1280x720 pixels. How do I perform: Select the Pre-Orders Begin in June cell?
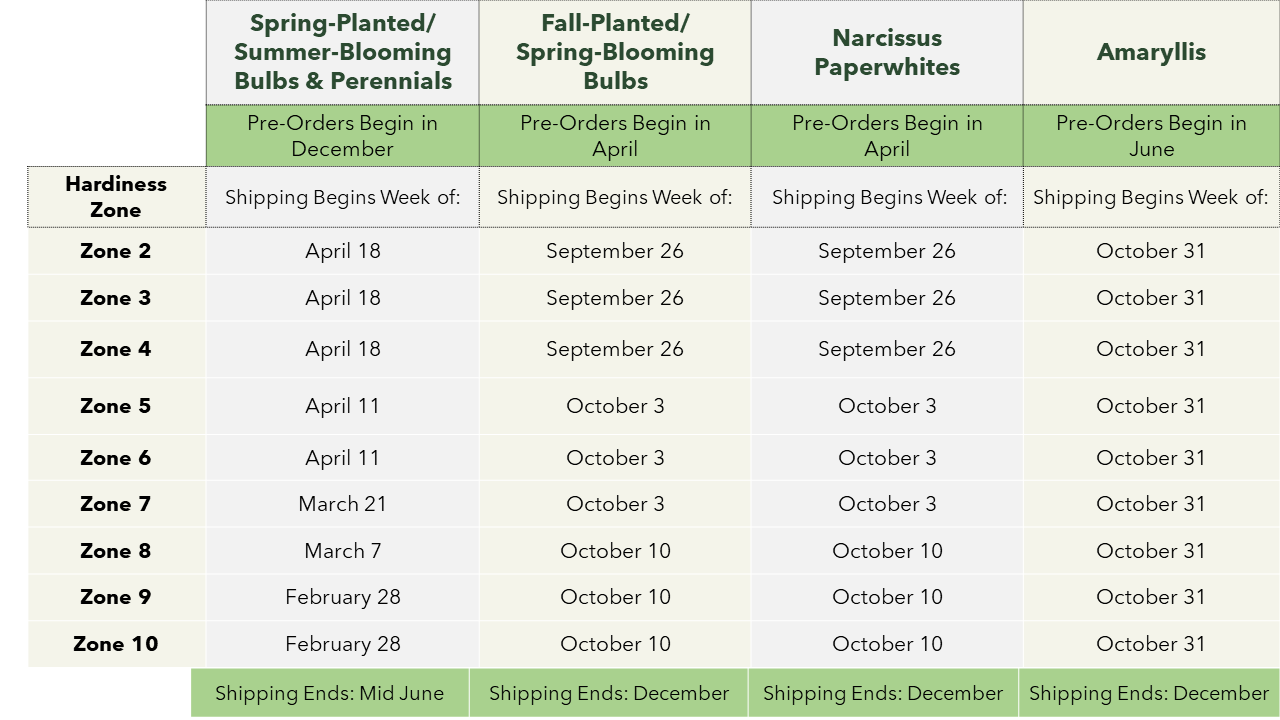click(1151, 136)
